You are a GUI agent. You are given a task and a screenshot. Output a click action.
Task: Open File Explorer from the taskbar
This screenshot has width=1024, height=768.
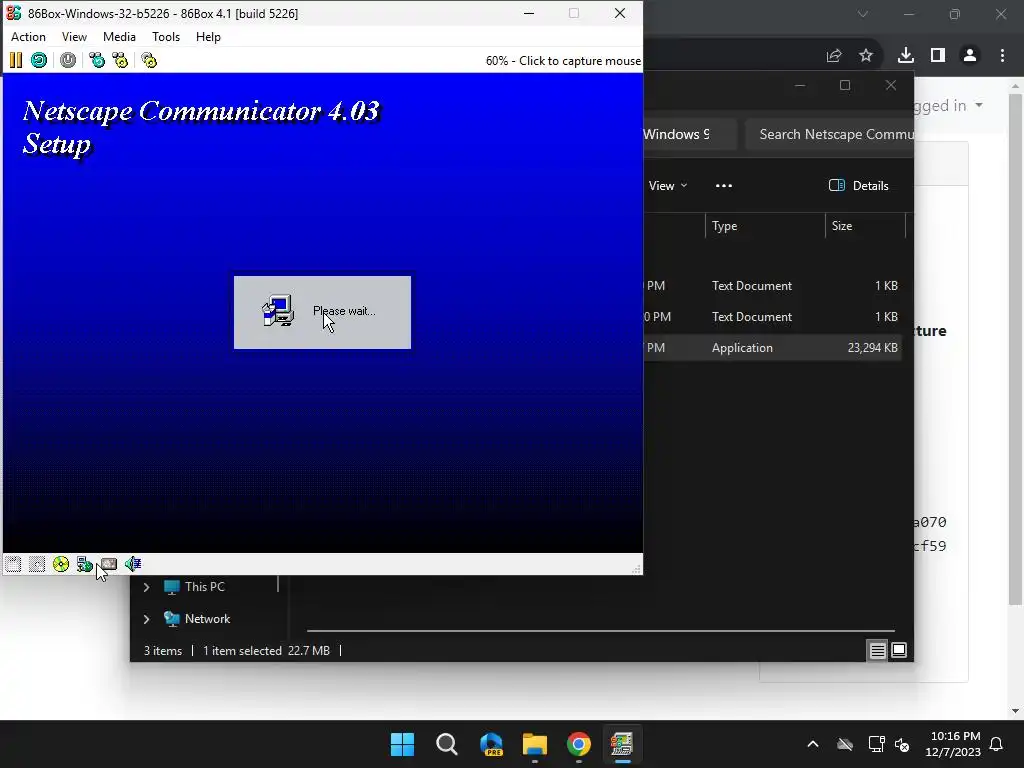point(535,744)
